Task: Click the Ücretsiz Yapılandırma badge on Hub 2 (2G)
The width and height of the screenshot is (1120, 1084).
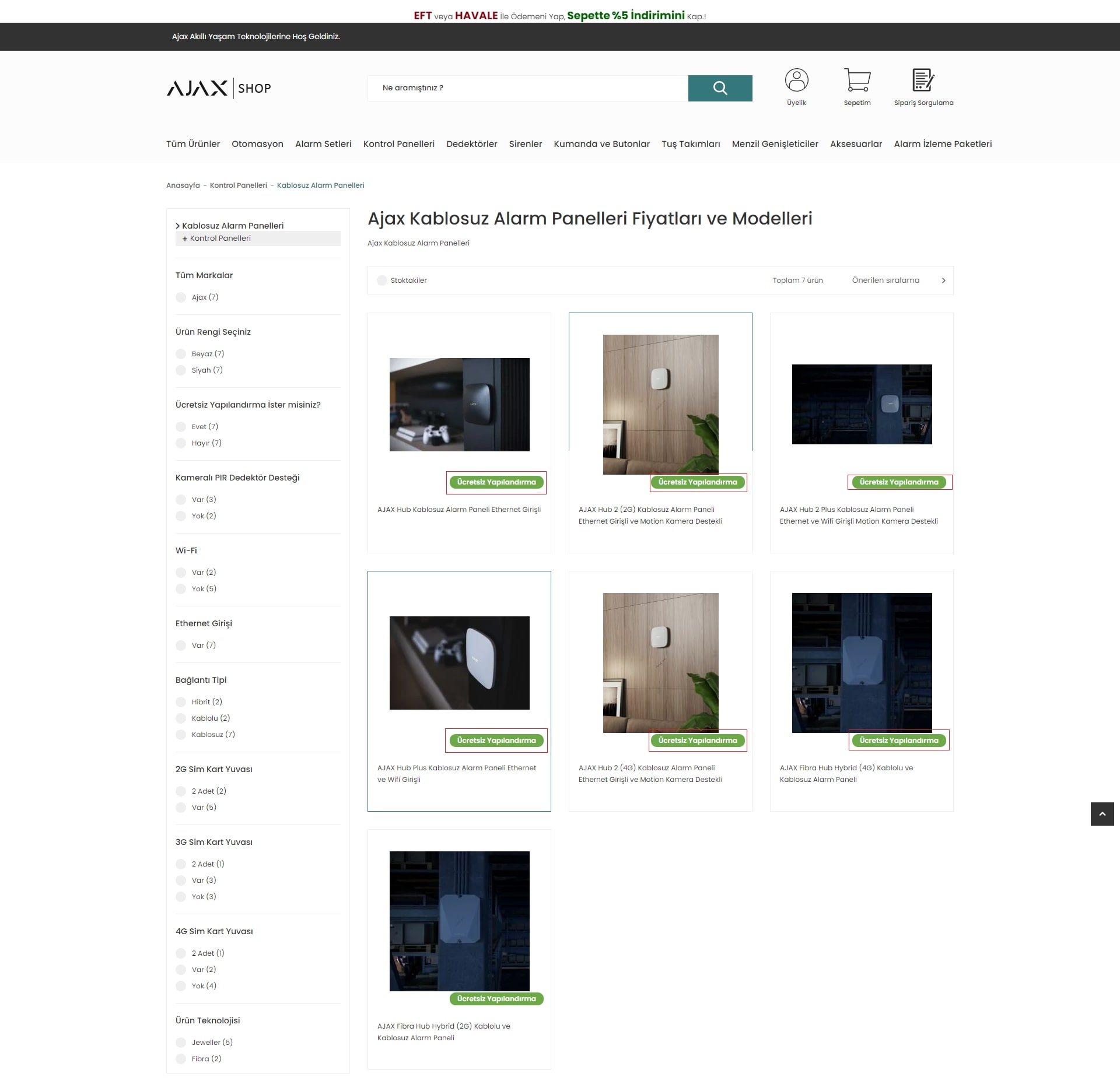Action: point(698,482)
